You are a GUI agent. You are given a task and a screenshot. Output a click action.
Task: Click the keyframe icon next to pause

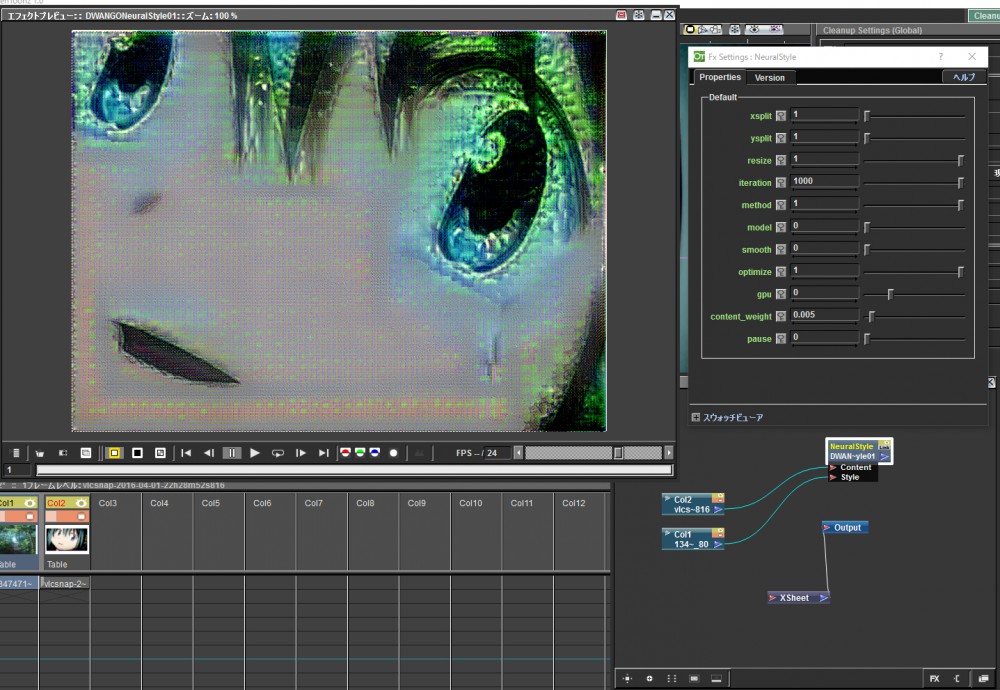click(781, 339)
